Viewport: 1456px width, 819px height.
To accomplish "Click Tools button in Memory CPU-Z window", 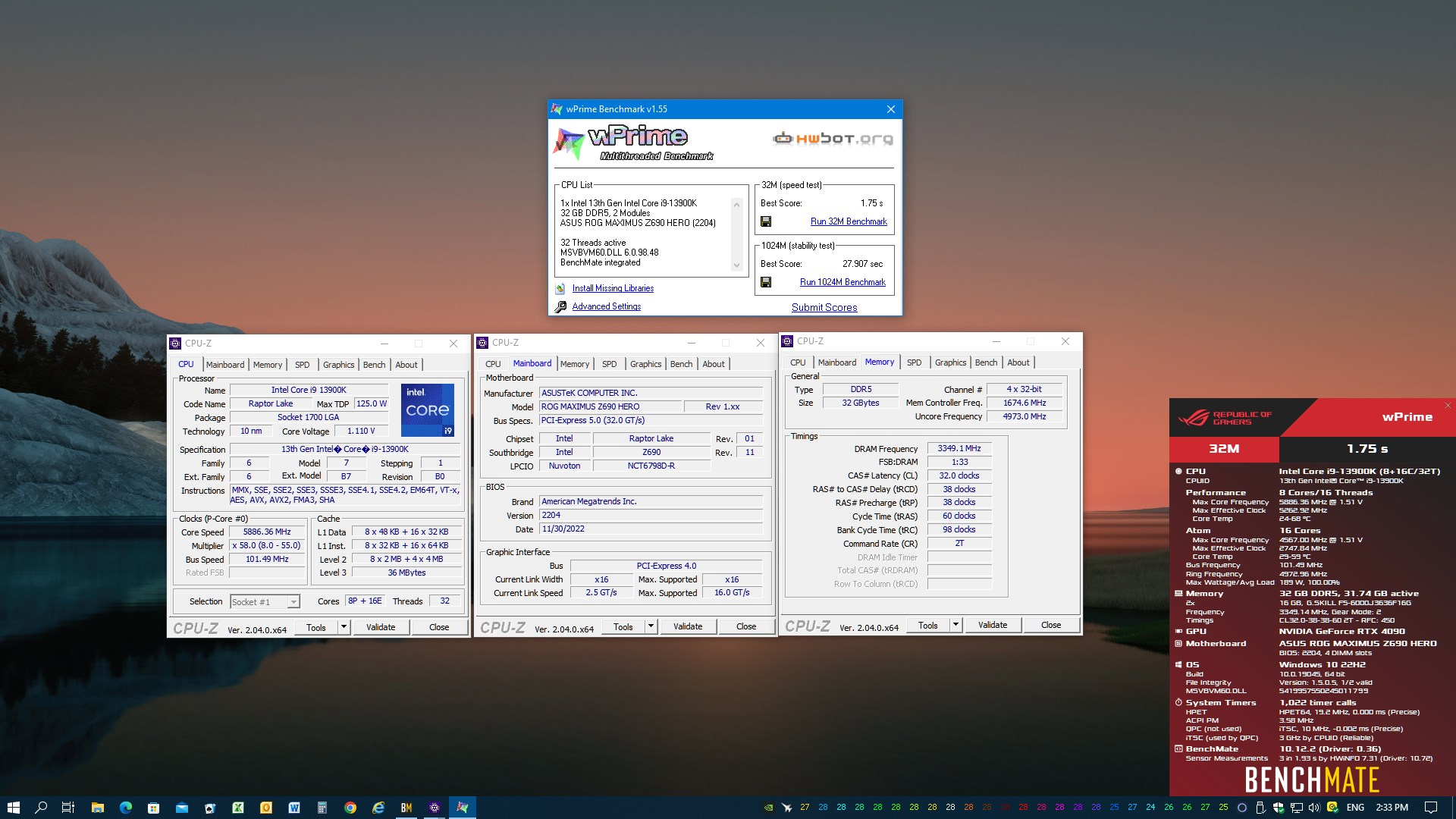I will 928,625.
